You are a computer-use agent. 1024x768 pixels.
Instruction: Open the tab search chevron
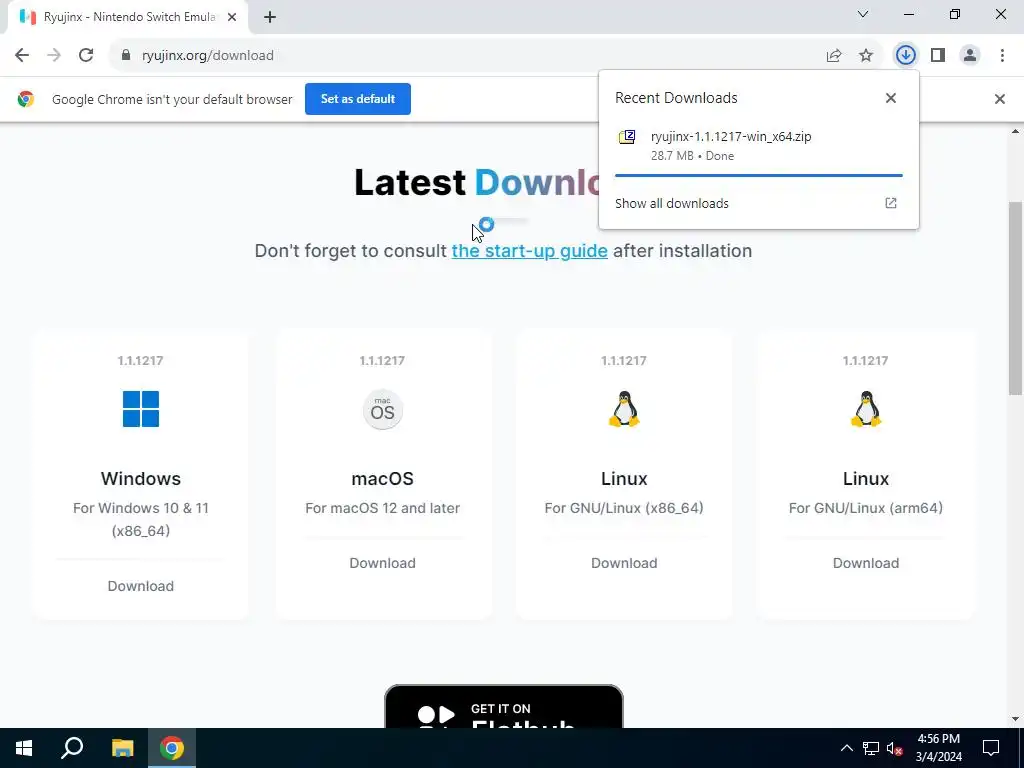pyautogui.click(x=863, y=14)
